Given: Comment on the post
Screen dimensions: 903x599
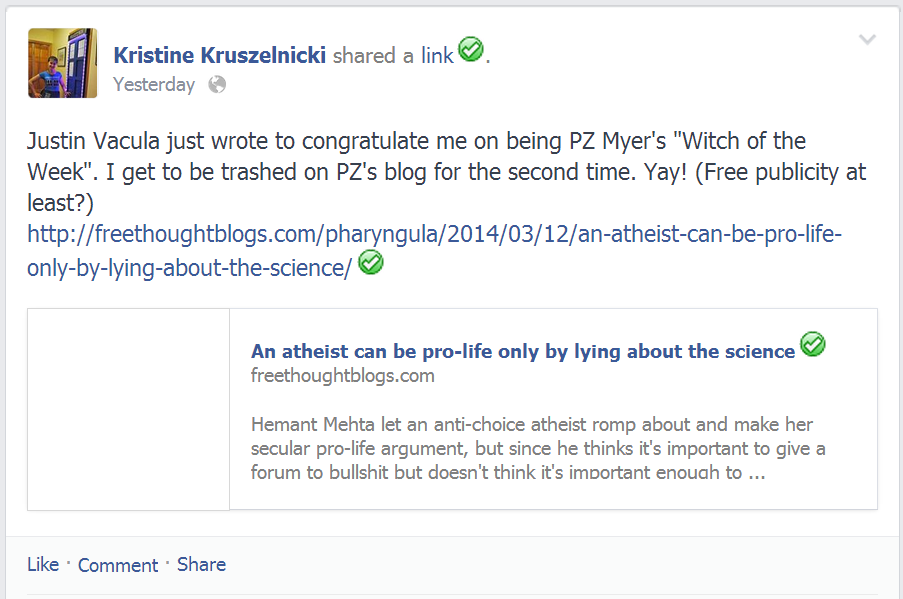Looking at the screenshot, I should pyautogui.click(x=118, y=565).
